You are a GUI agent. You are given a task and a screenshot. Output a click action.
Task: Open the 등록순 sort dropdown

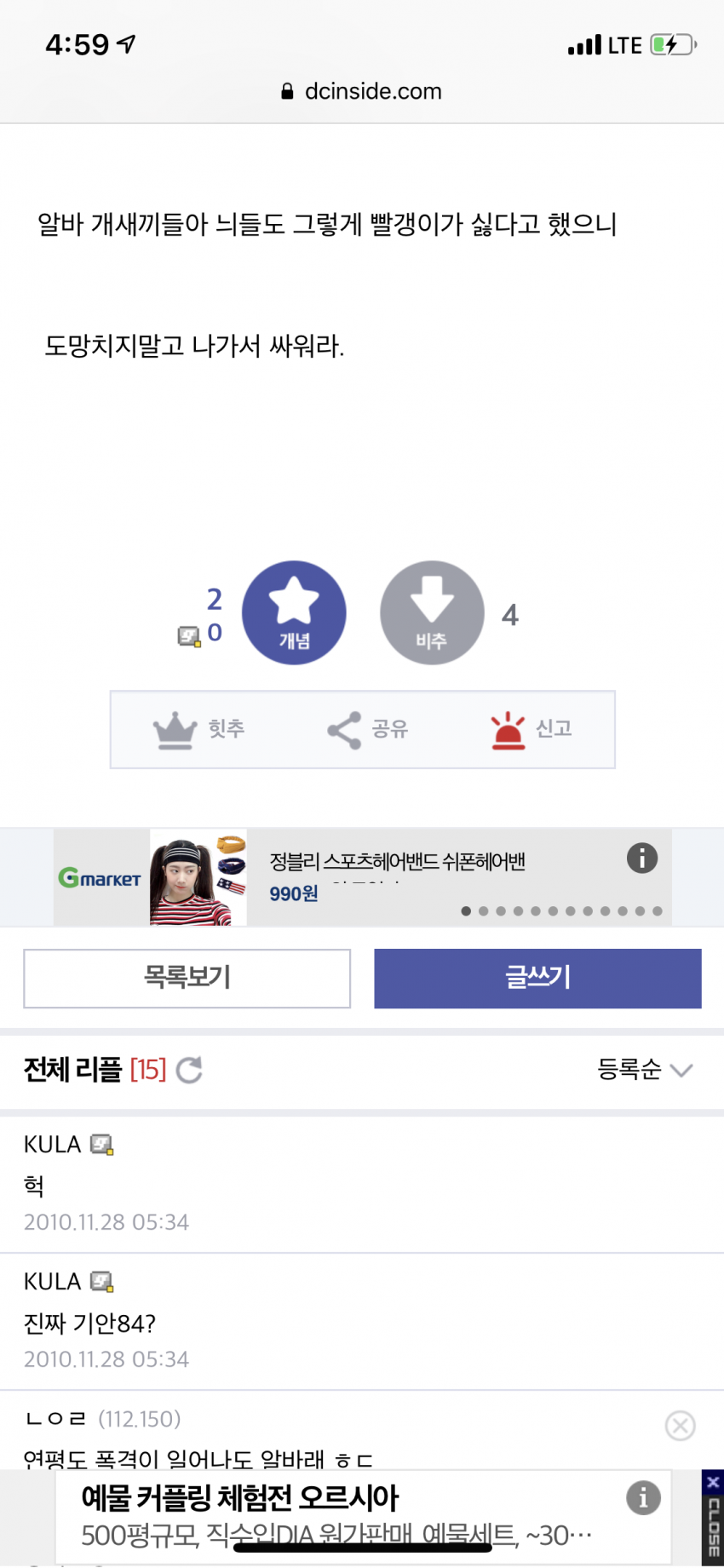(644, 1070)
